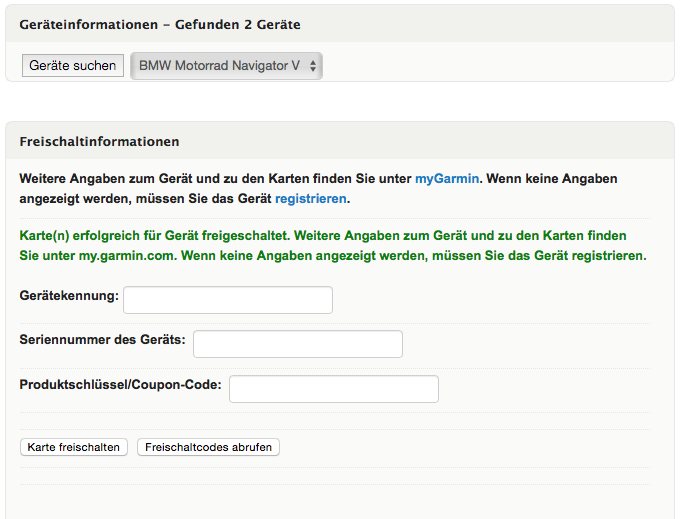Viewport: 681px width, 519px height.
Task: Open the myGarmin link
Action: pos(447,179)
